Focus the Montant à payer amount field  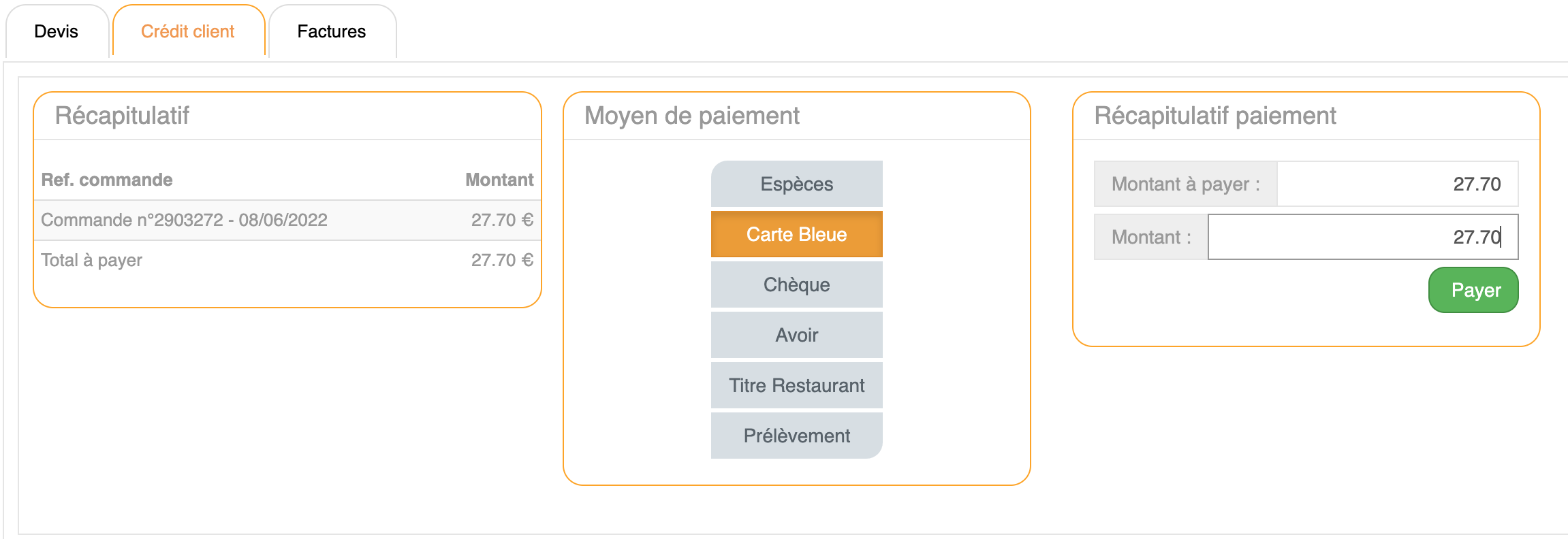1396,184
